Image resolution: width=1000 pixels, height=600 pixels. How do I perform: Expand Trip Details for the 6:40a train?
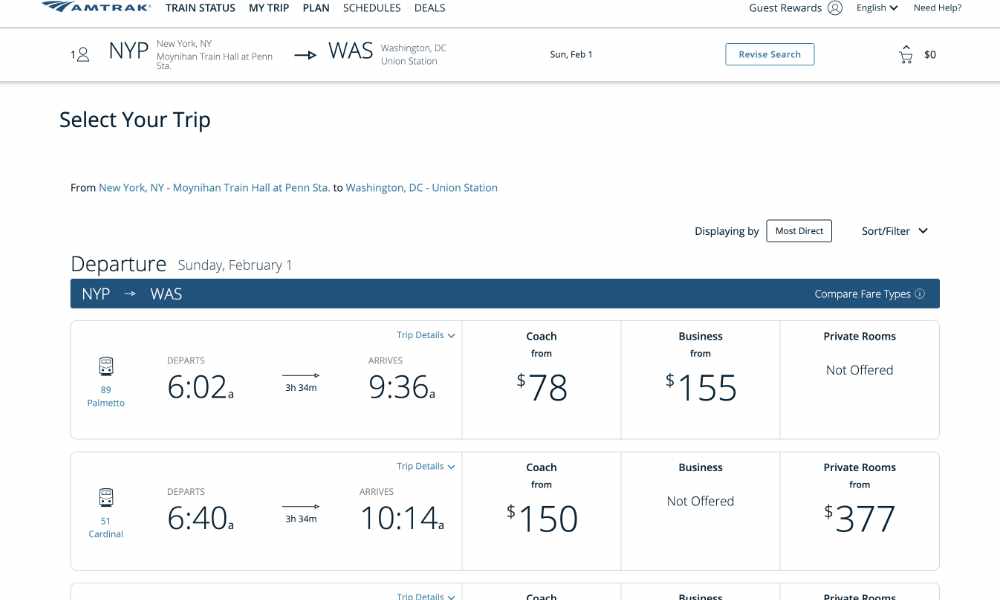click(425, 466)
